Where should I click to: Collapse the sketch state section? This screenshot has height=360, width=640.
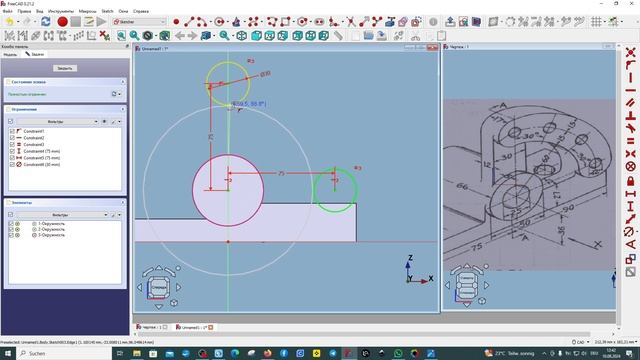123,82
